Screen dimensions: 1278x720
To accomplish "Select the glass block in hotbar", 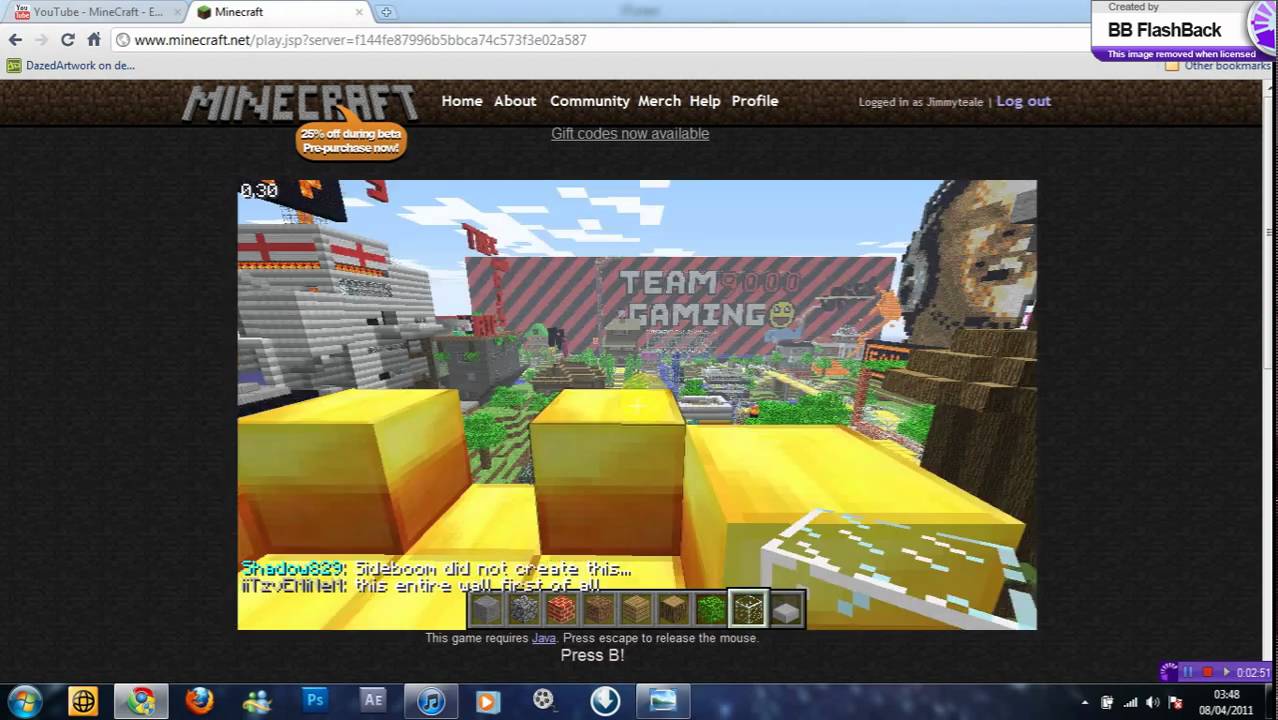I will [748, 608].
